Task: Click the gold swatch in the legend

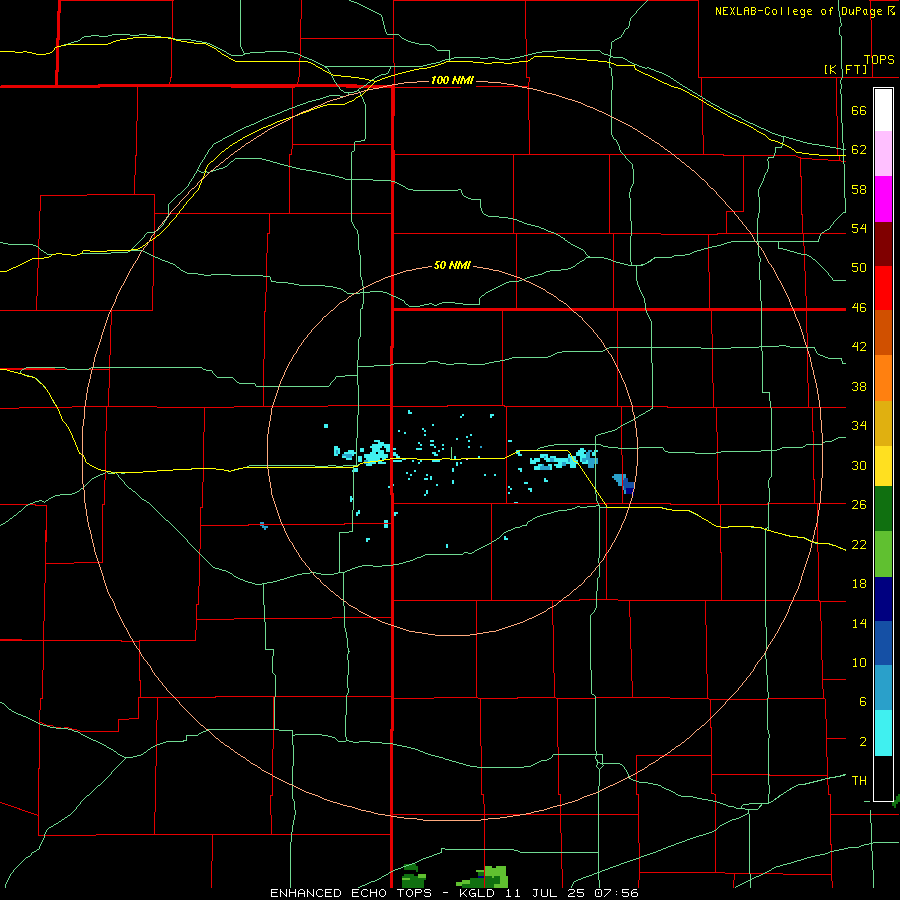Action: tap(883, 423)
